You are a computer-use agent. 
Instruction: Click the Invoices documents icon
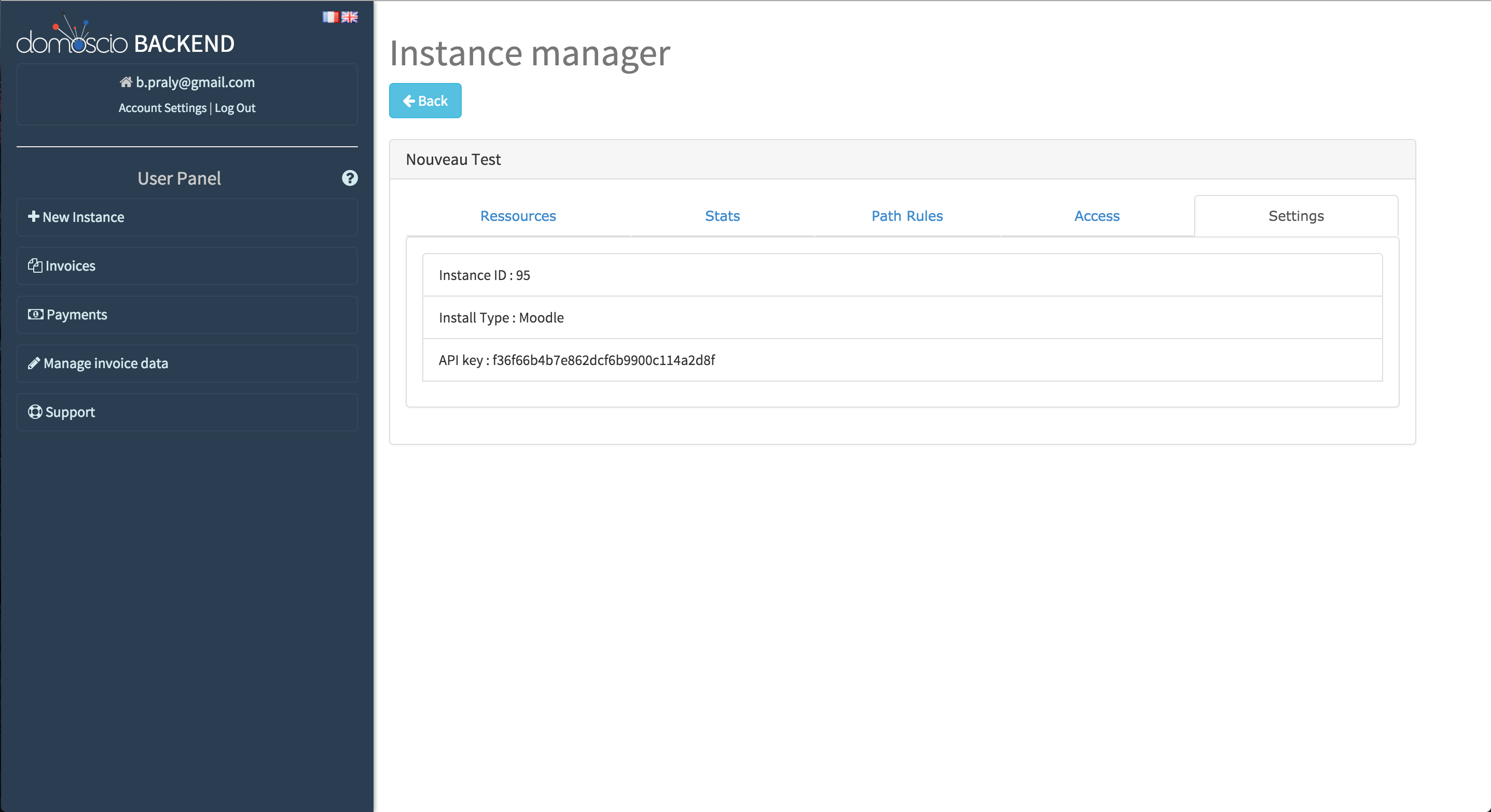click(35, 265)
